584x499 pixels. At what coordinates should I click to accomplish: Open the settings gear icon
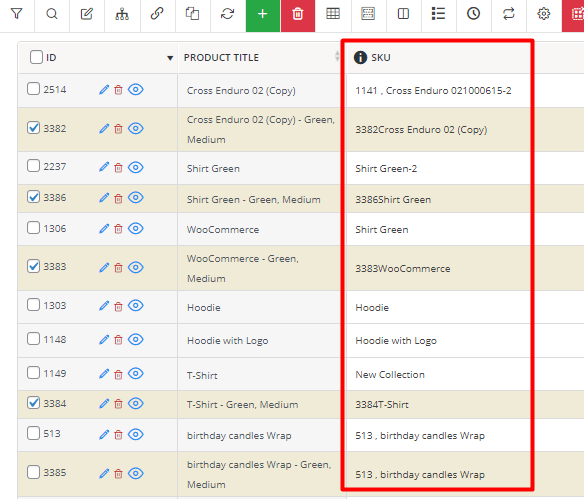(x=544, y=14)
